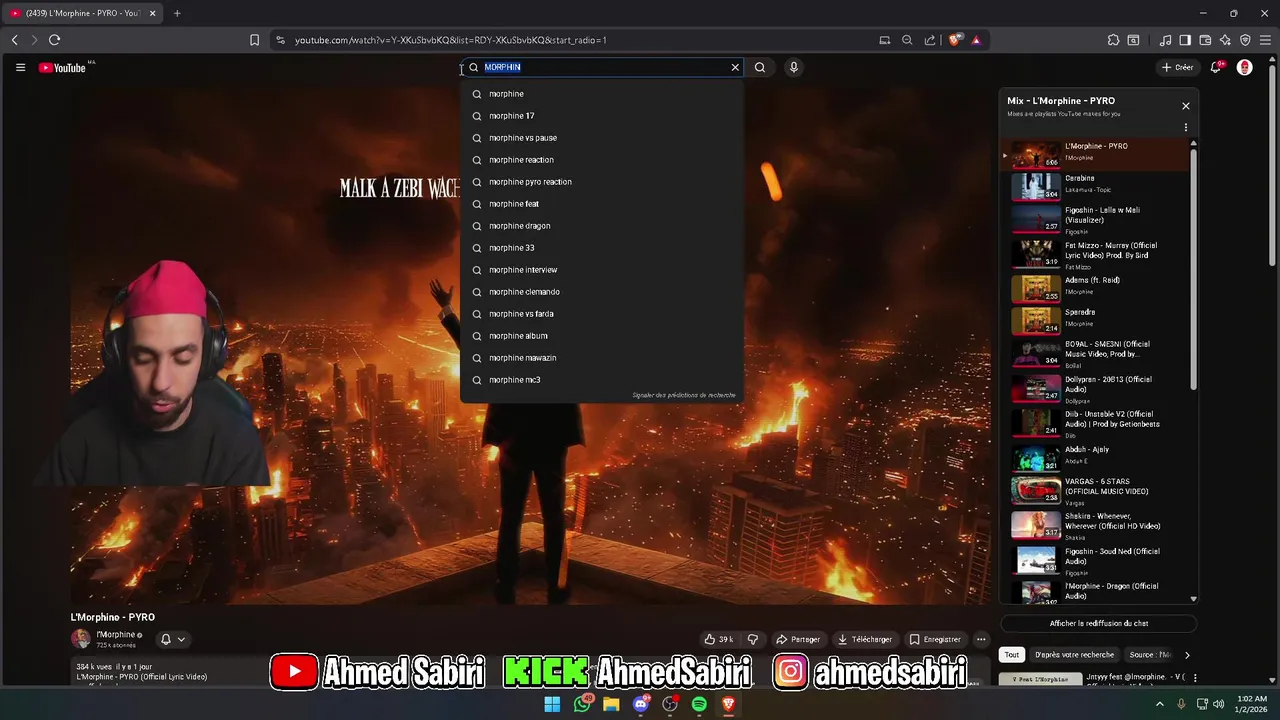The width and height of the screenshot is (1280, 720).
Task: Open Brave Rewards triangle icon
Action: point(976,40)
